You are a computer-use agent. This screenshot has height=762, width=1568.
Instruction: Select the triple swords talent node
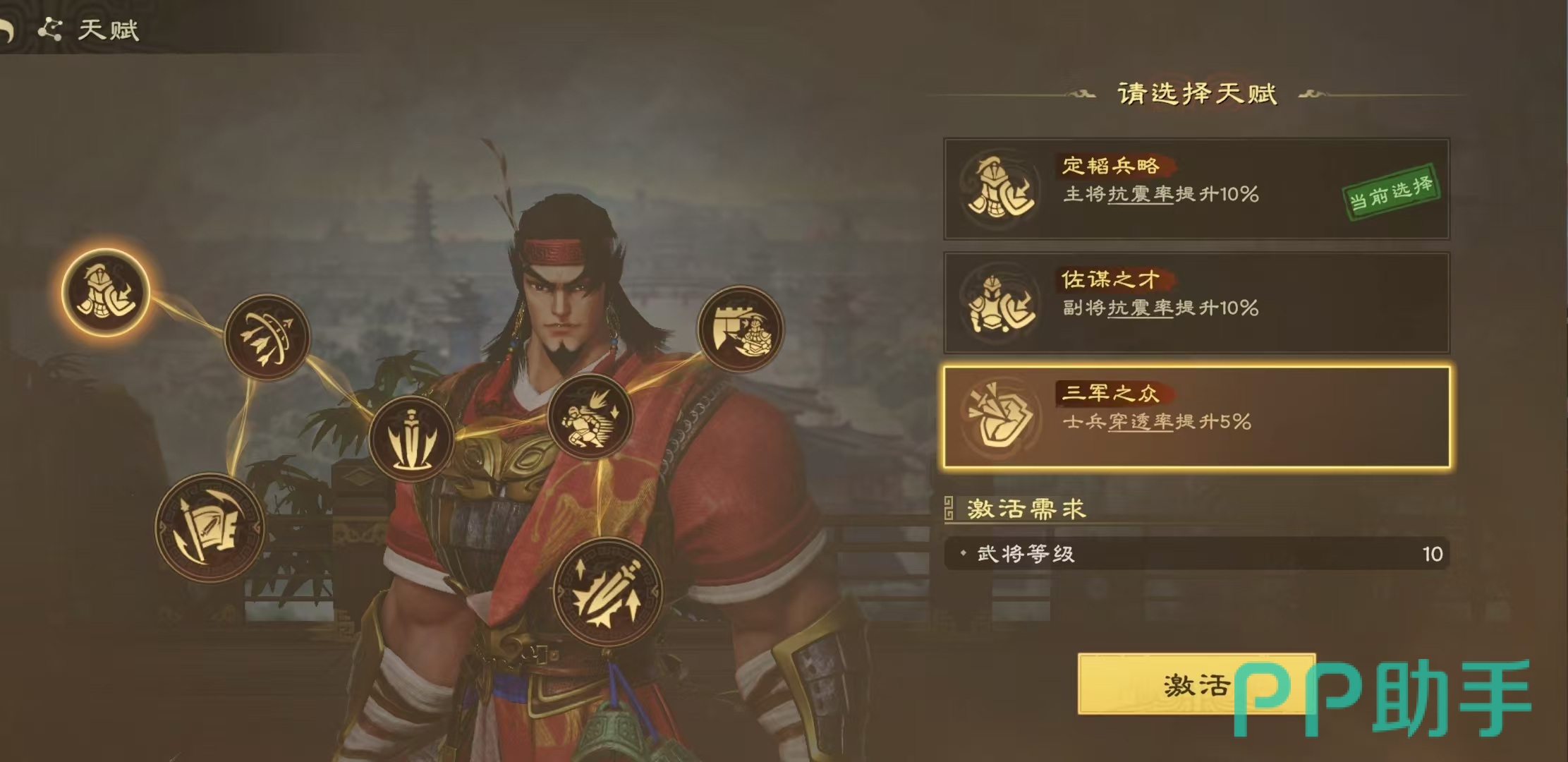(411, 439)
